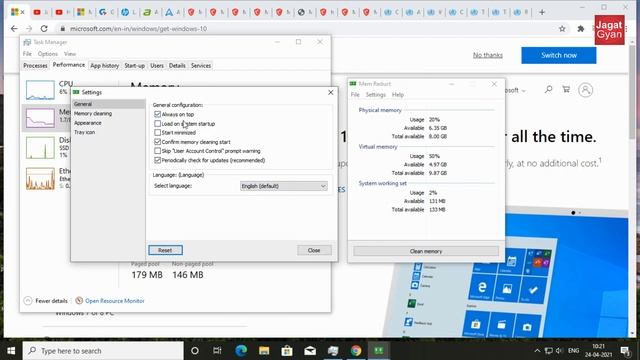The width and height of the screenshot is (640, 360).
Task: Select the Ethernet graph thumbnail
Action: (x=40, y=179)
